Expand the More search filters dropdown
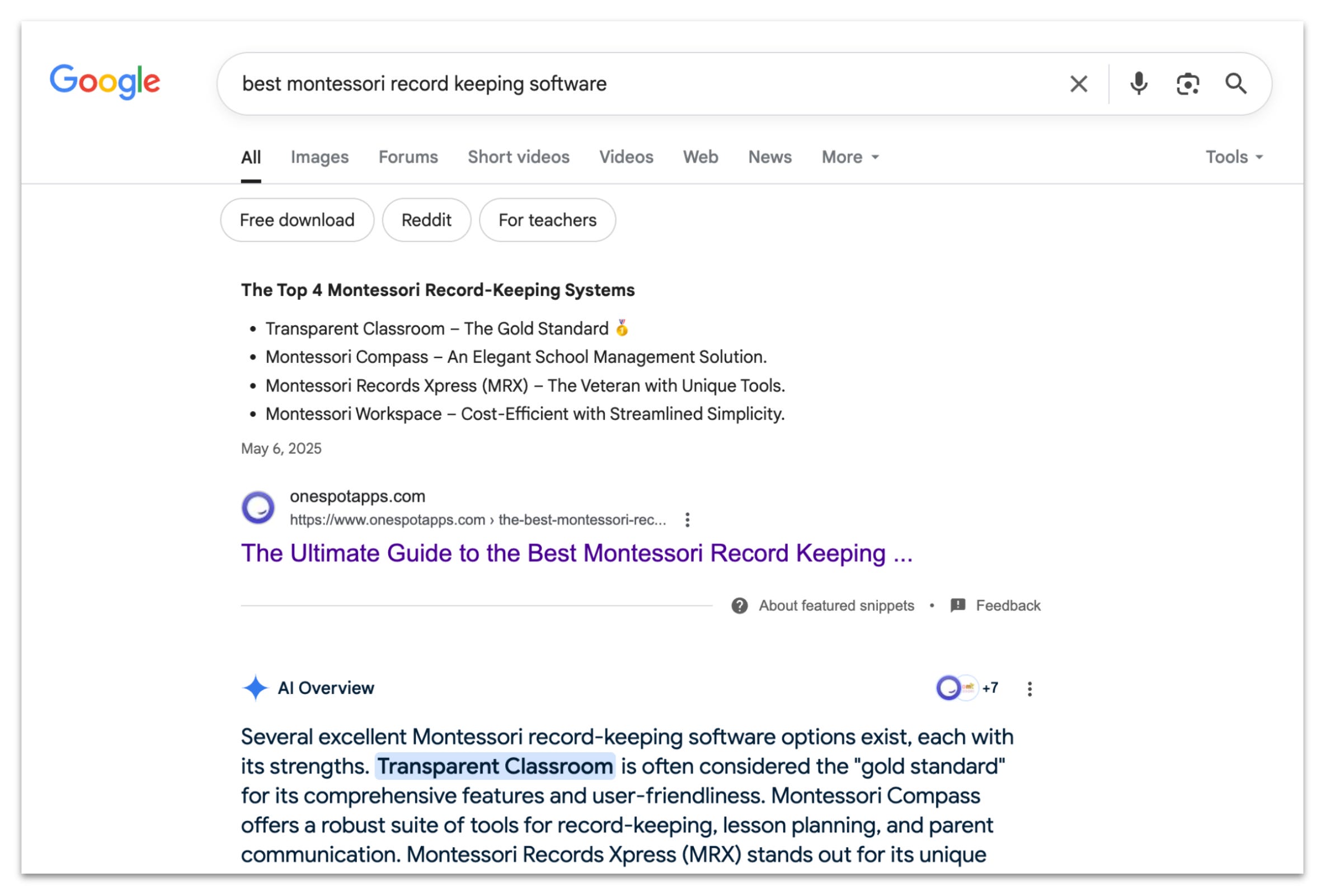Image resolution: width=1326 pixels, height=896 pixels. click(x=849, y=157)
